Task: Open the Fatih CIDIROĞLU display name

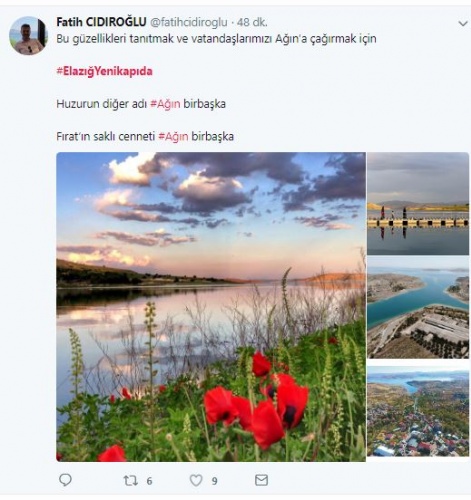Action: pyautogui.click(x=101, y=22)
